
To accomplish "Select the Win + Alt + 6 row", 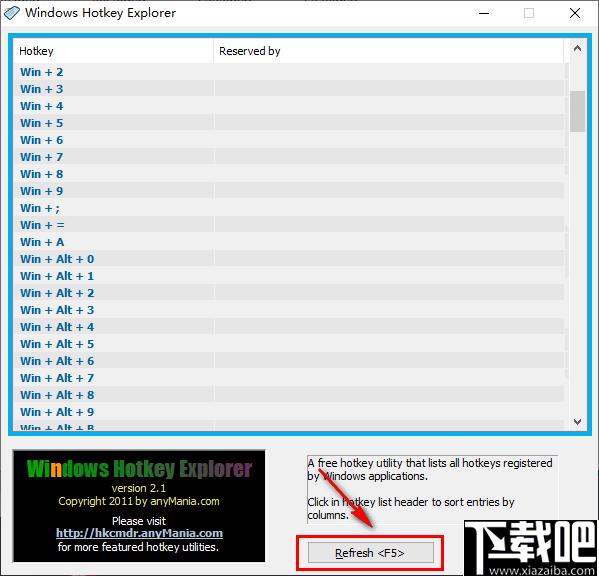I will tap(288, 361).
